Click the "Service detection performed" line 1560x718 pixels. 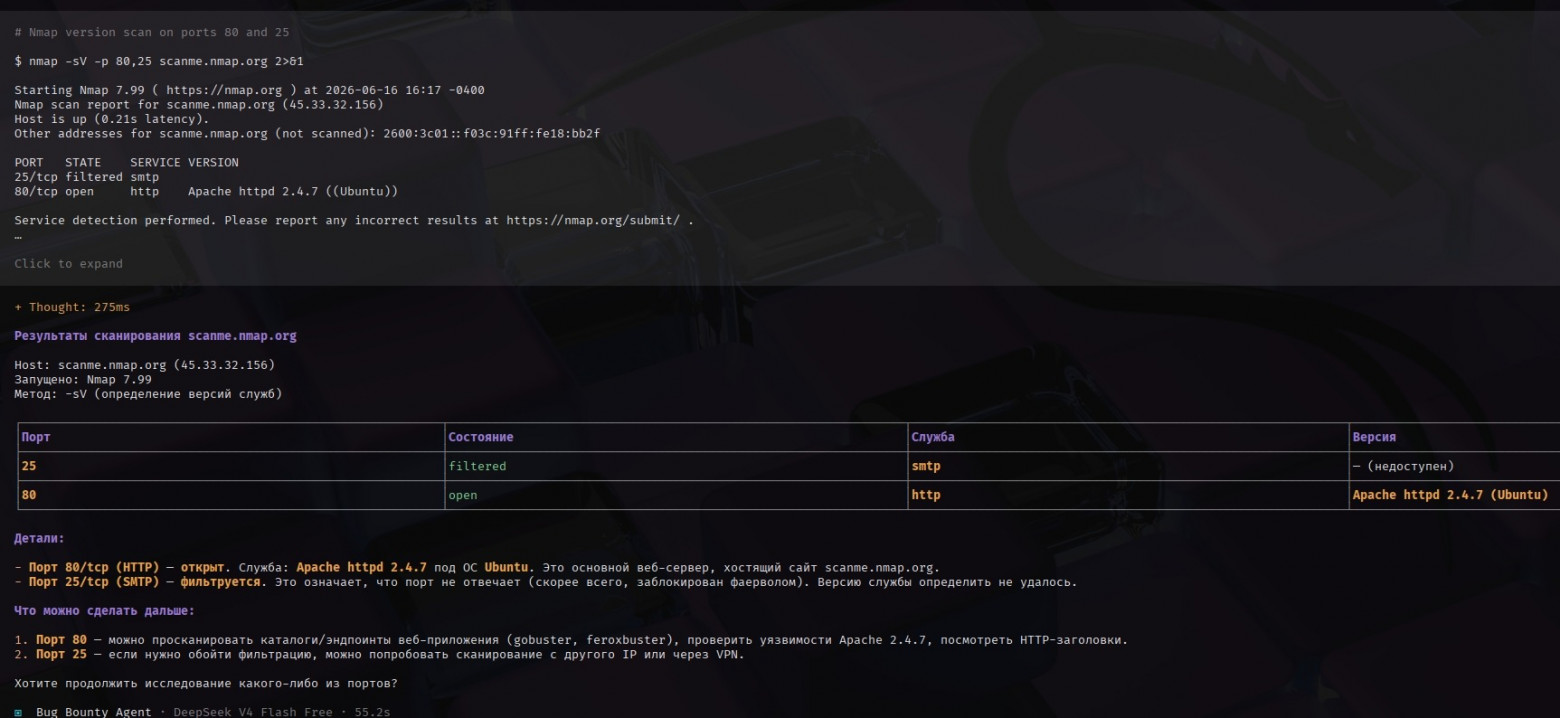(354, 220)
